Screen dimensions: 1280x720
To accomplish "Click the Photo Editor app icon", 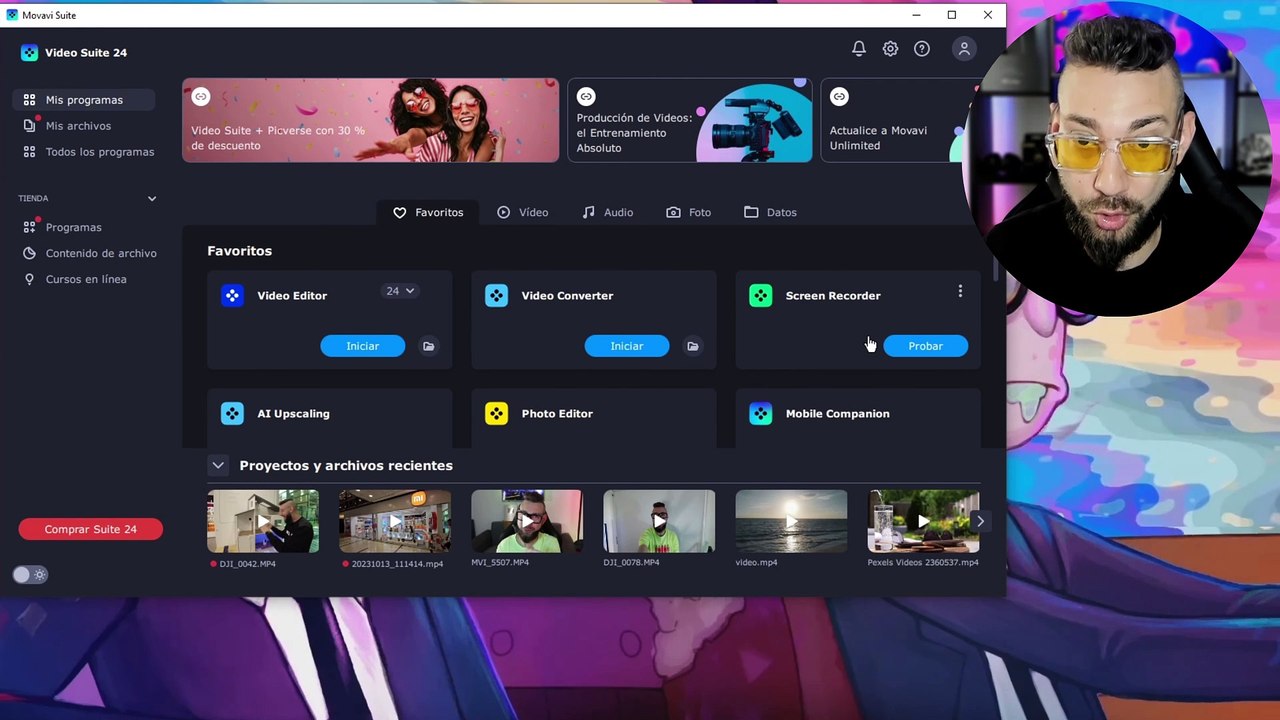I will tap(496, 414).
